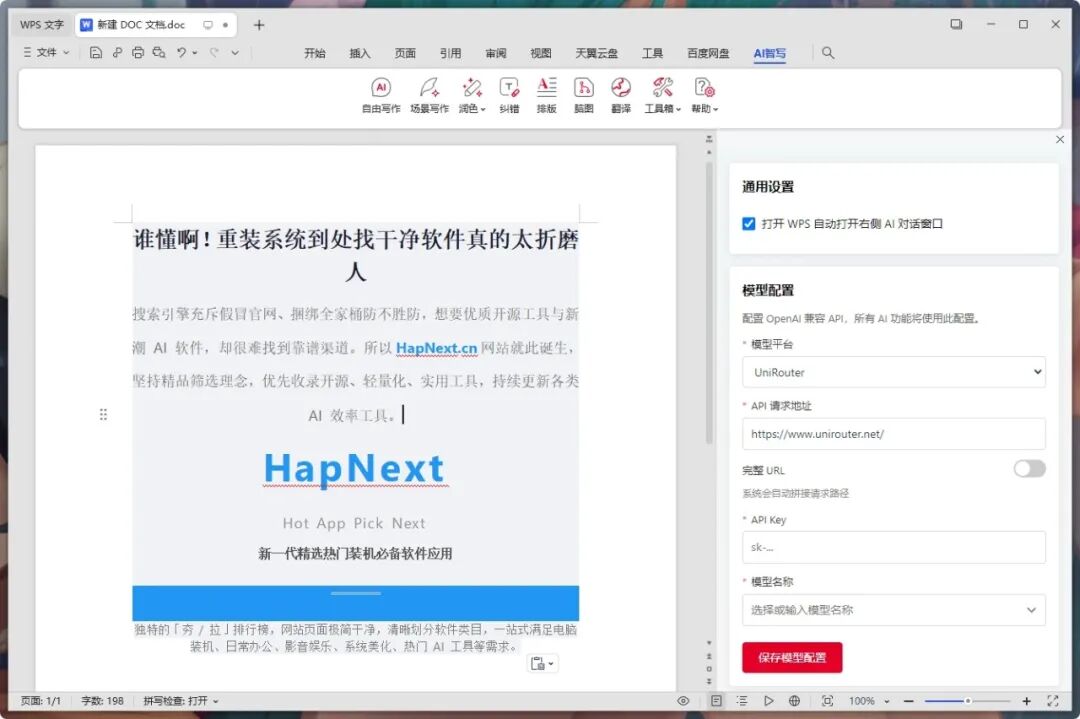Click the save icon in quick access toolbar

click(x=96, y=52)
